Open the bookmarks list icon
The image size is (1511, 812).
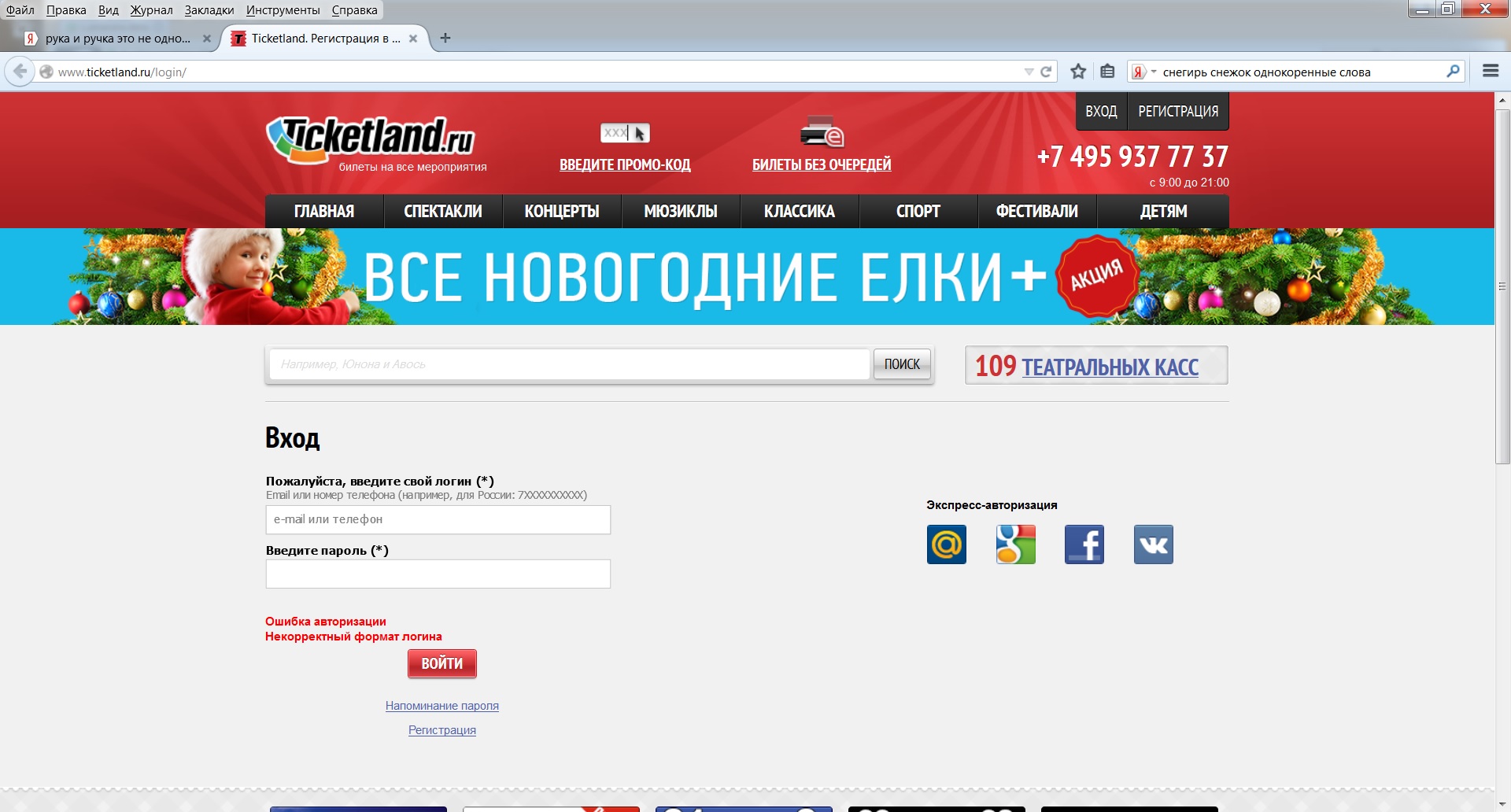click(x=1107, y=72)
